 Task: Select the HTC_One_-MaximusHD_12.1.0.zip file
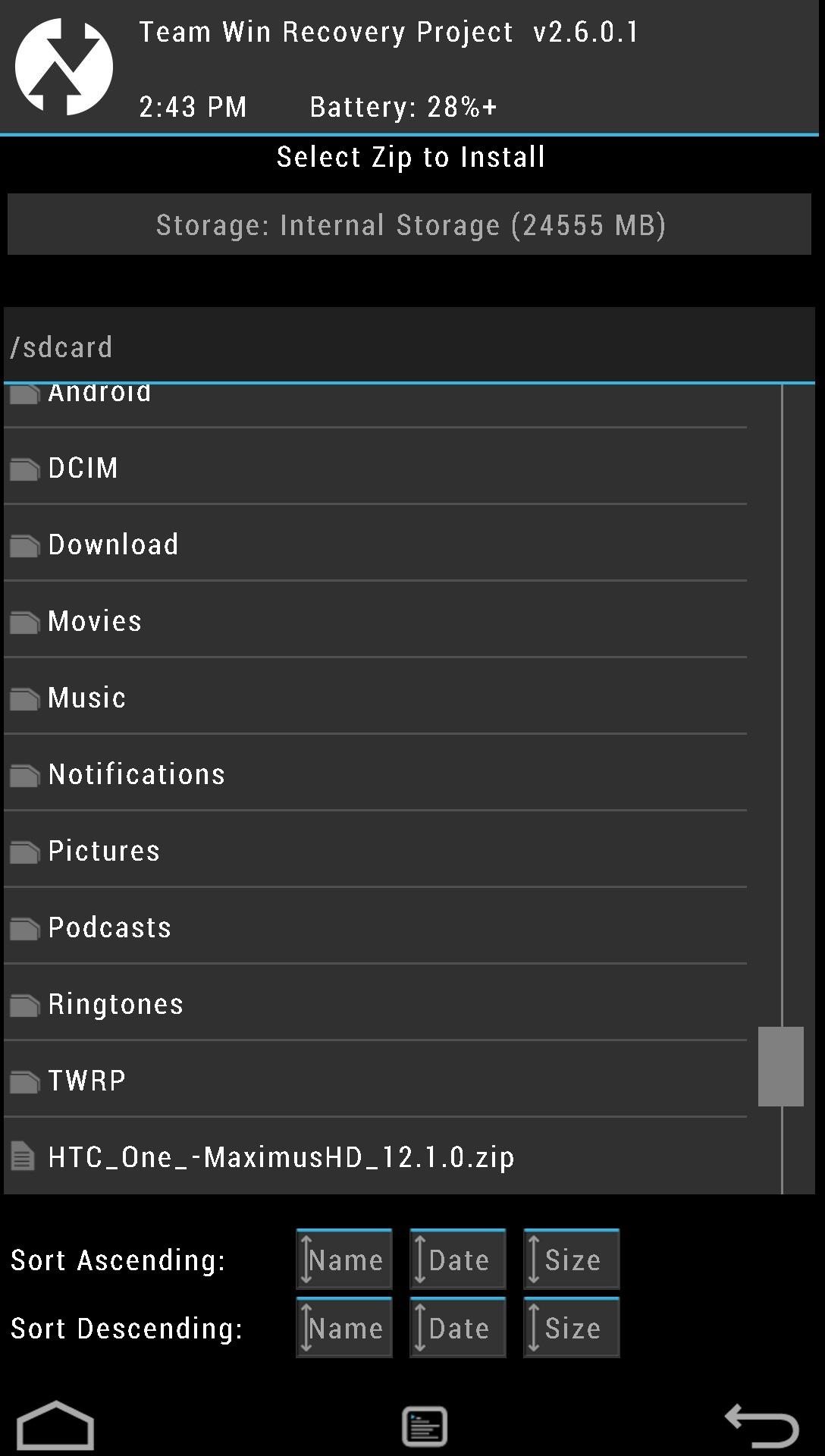coord(375,1156)
